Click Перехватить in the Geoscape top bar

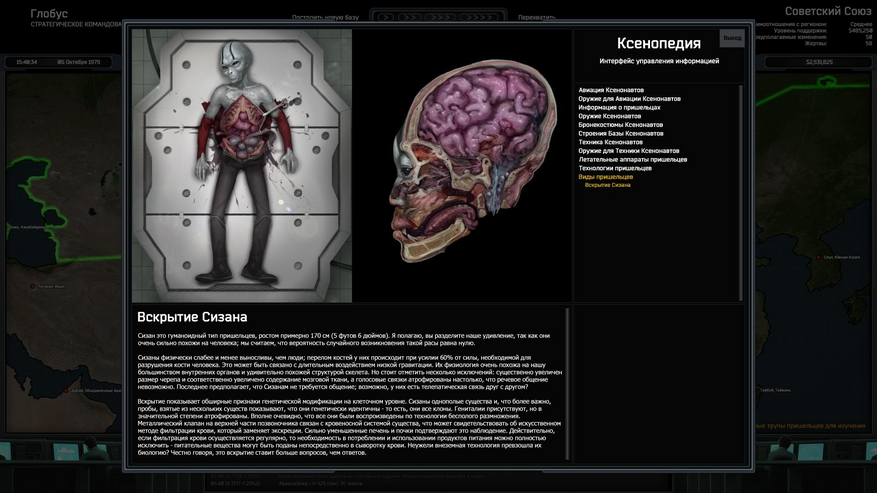(536, 17)
